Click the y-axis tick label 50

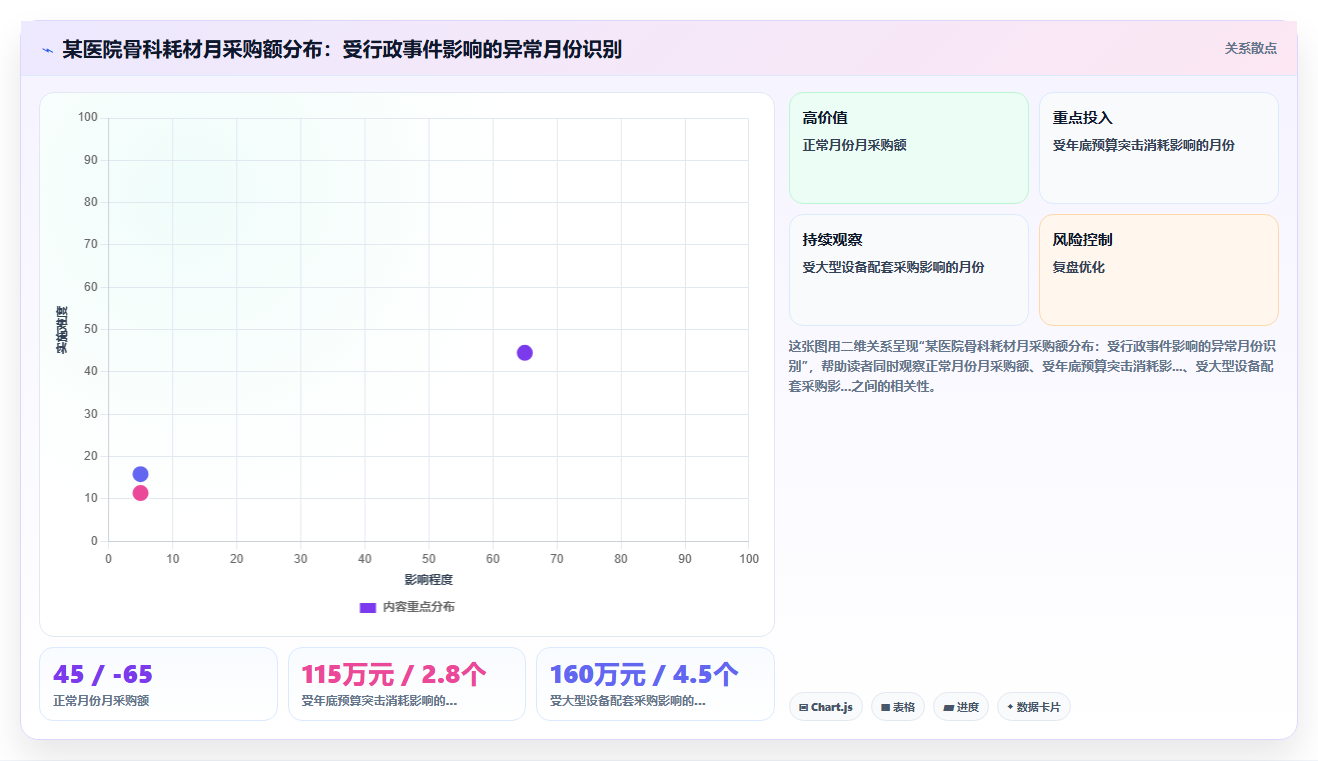pyautogui.click(x=91, y=329)
